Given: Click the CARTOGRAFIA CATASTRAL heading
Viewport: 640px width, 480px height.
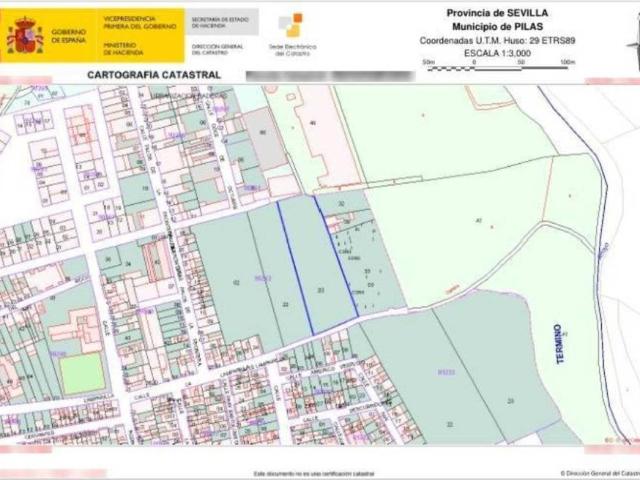Looking at the screenshot, I should click(154, 75).
